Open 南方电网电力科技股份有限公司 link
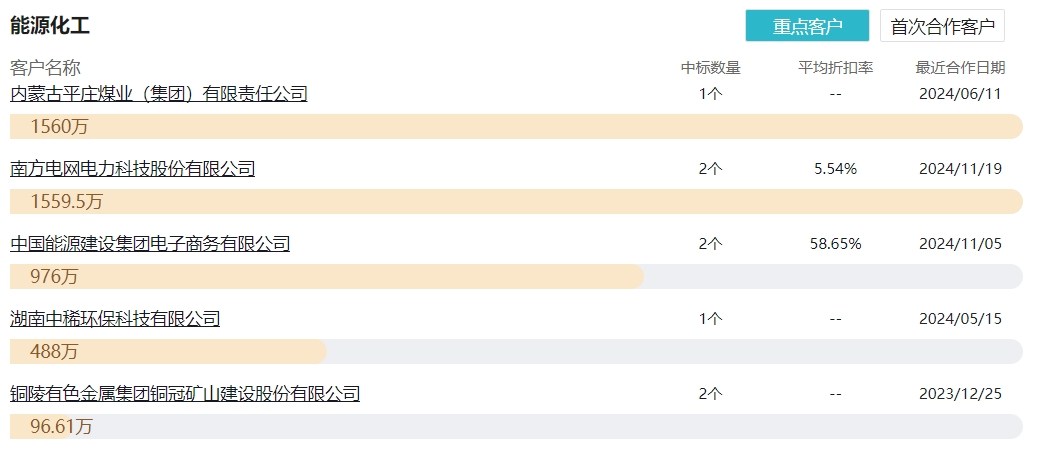 (133, 169)
